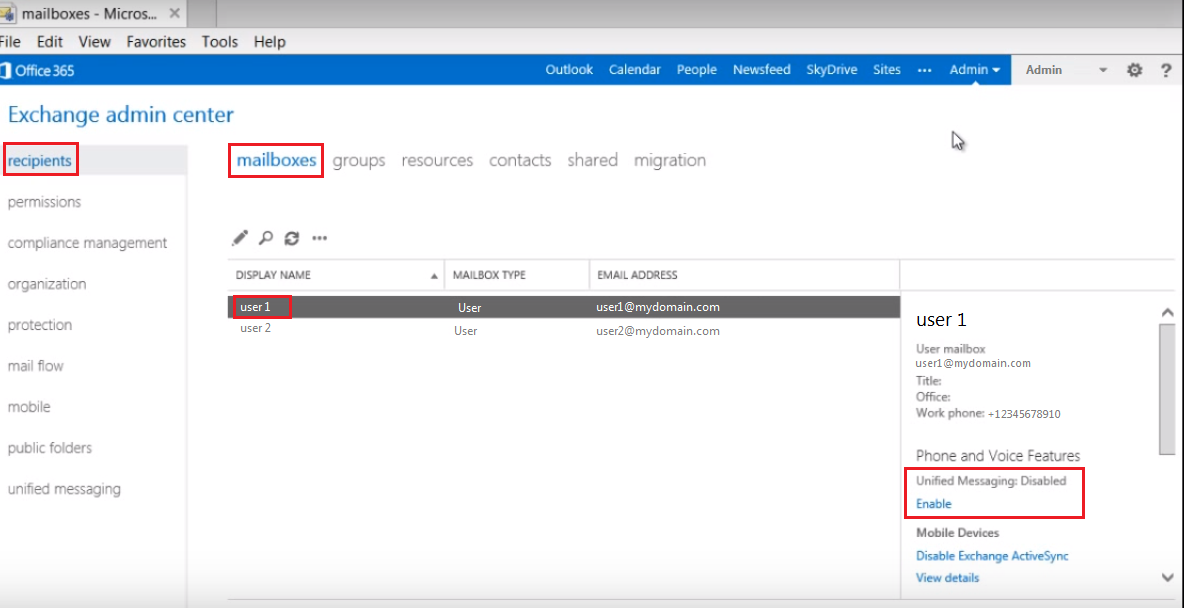Screen dimensions: 1184x608
Task: Open the Favorites menu
Action: [156, 42]
